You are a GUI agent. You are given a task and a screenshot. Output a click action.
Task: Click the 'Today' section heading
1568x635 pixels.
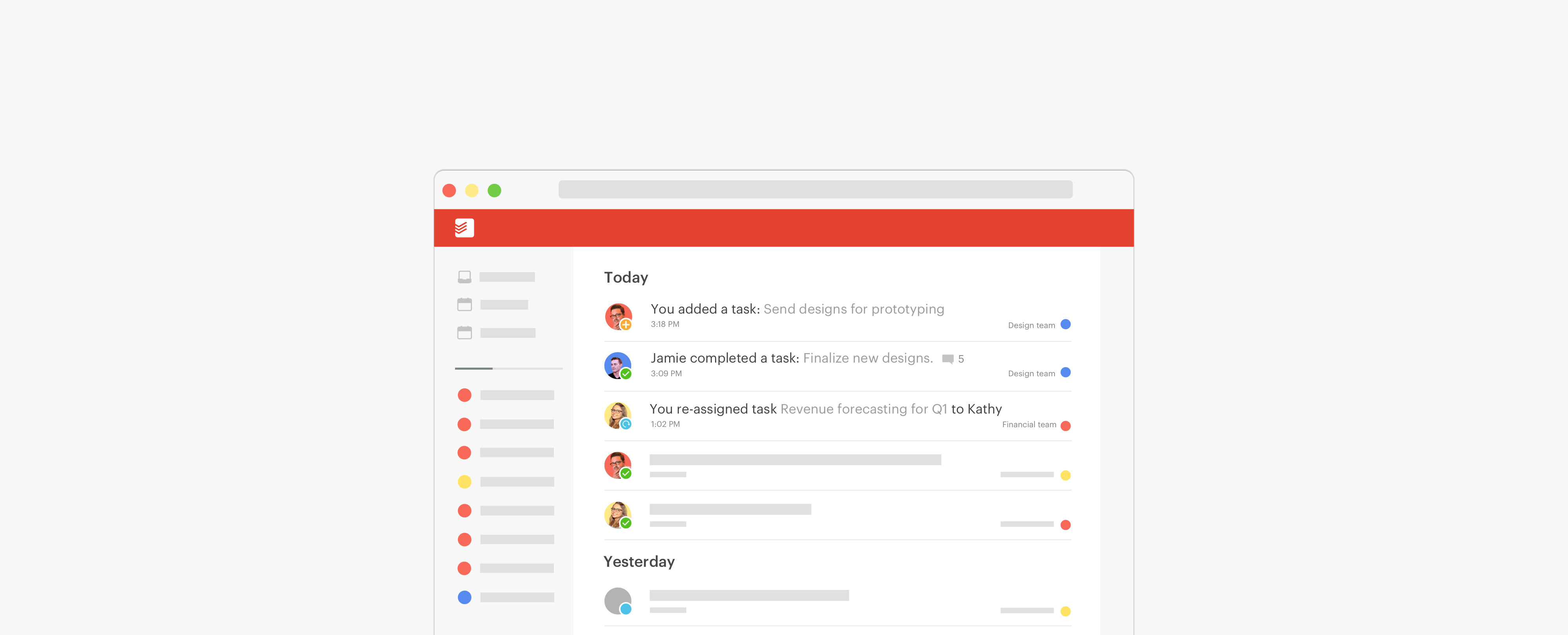point(626,278)
